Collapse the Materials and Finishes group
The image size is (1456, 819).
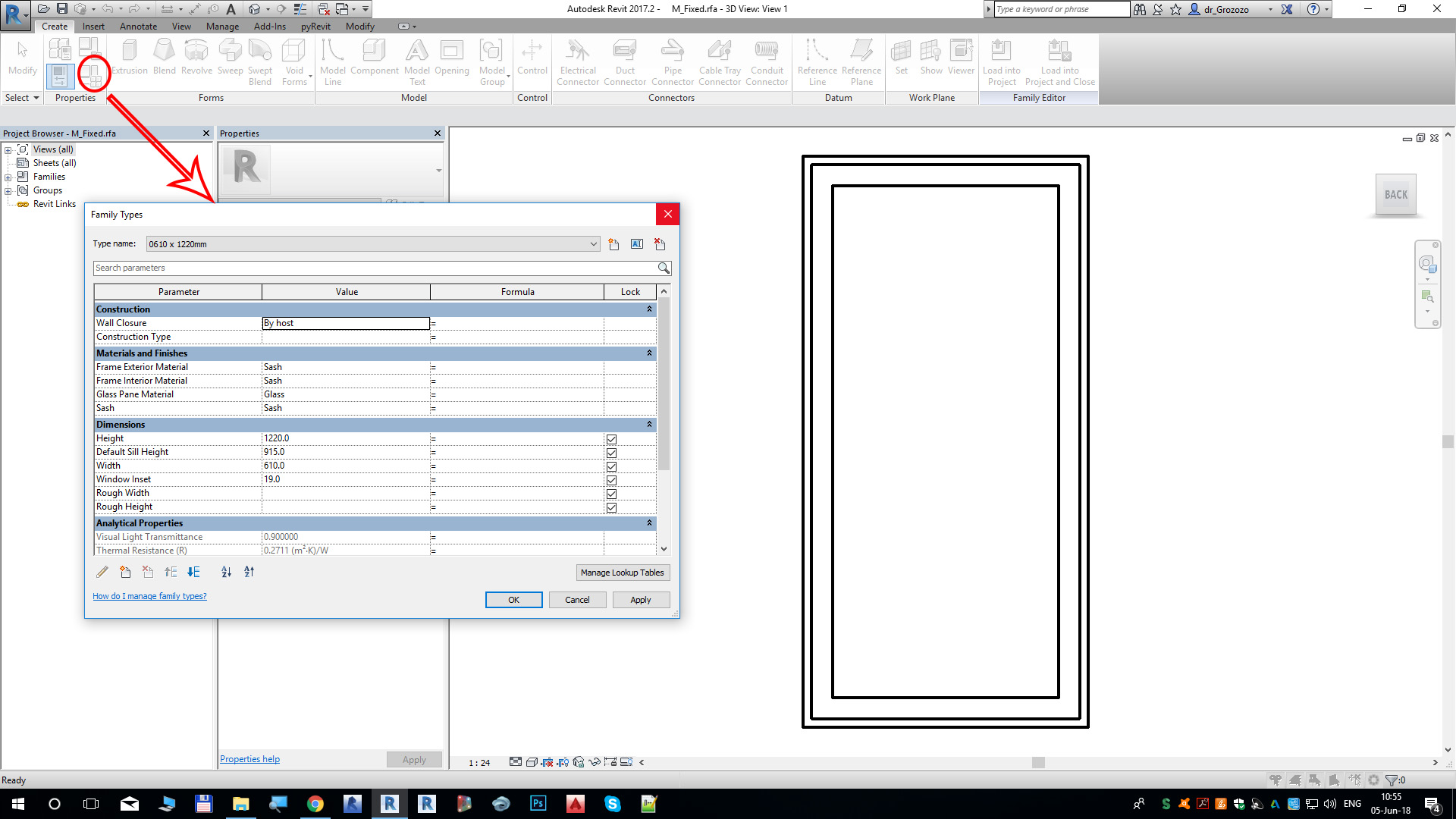(649, 353)
